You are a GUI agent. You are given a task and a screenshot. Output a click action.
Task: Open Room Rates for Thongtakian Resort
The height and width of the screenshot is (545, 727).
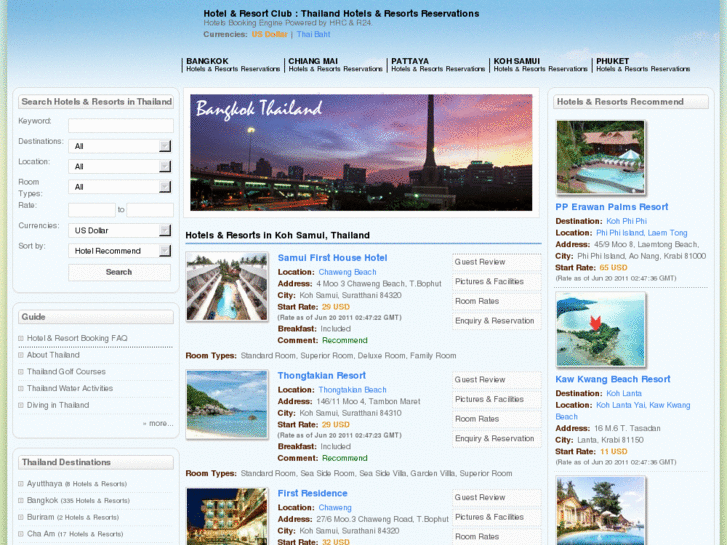[497, 419]
